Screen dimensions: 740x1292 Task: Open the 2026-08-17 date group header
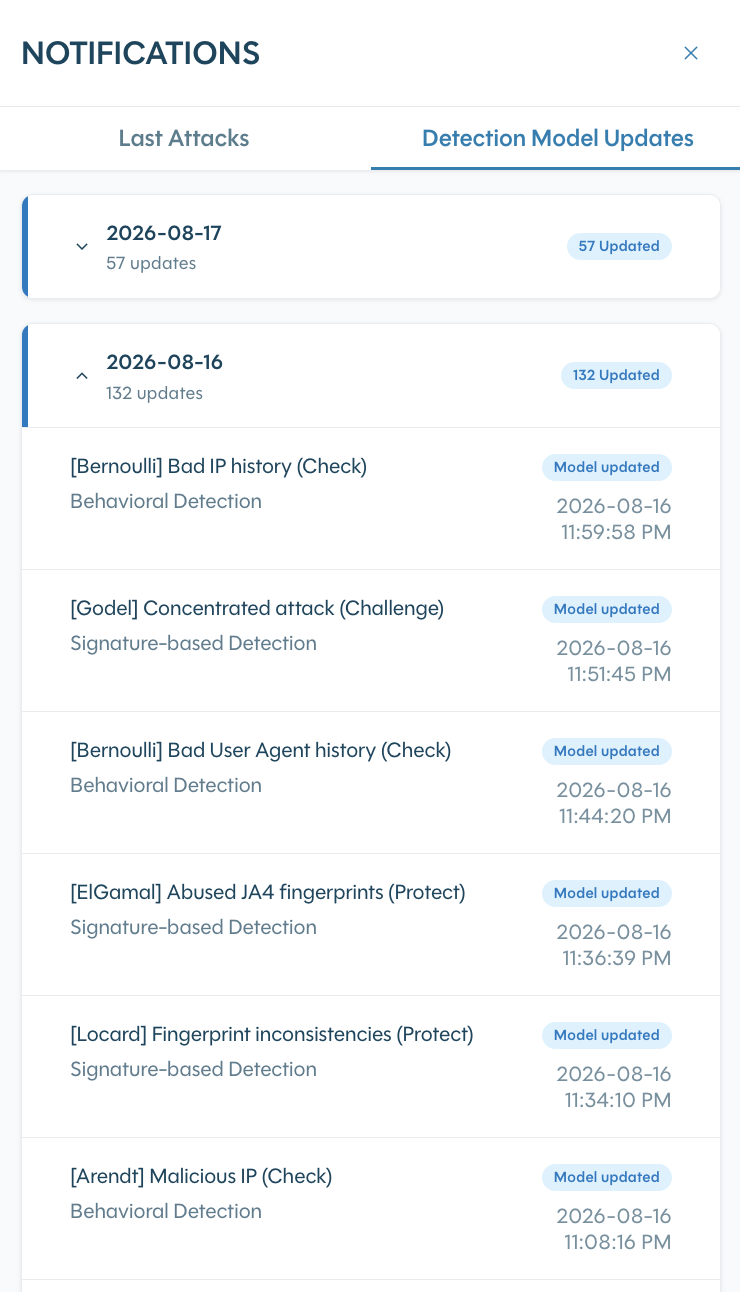tap(371, 247)
